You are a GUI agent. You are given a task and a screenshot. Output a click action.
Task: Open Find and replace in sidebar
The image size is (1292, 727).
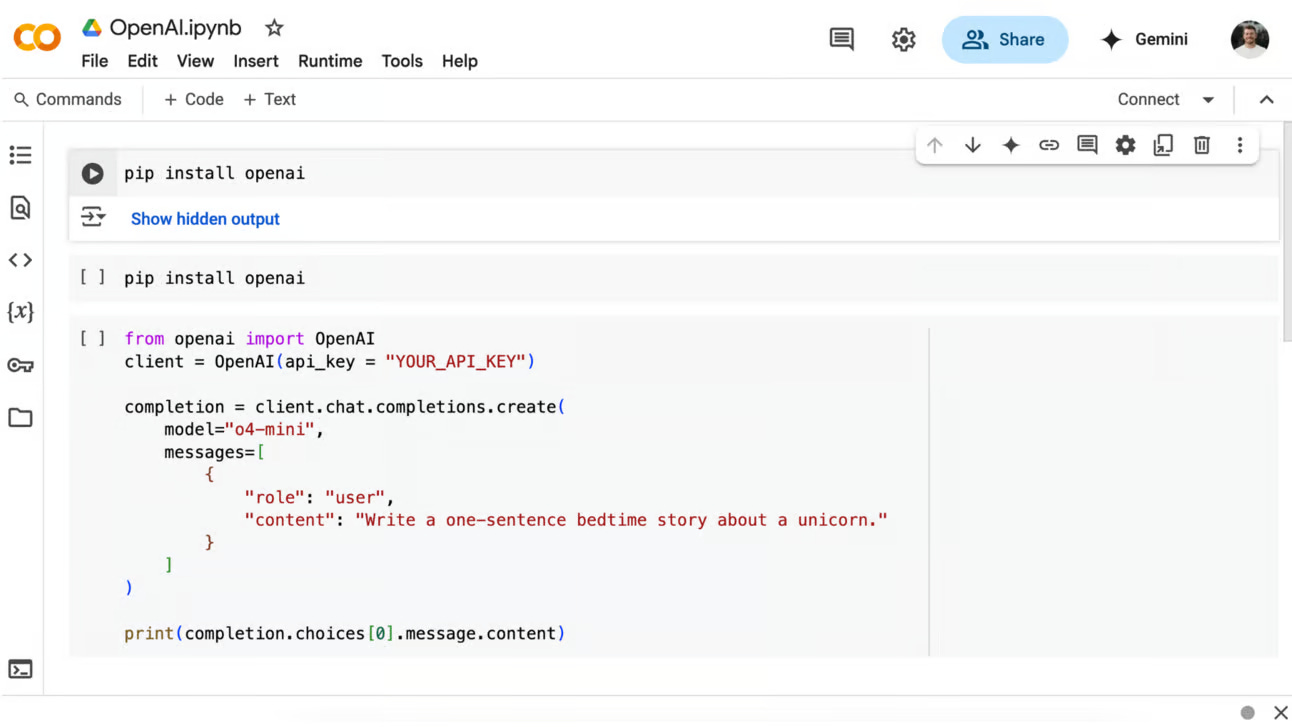tap(20, 208)
